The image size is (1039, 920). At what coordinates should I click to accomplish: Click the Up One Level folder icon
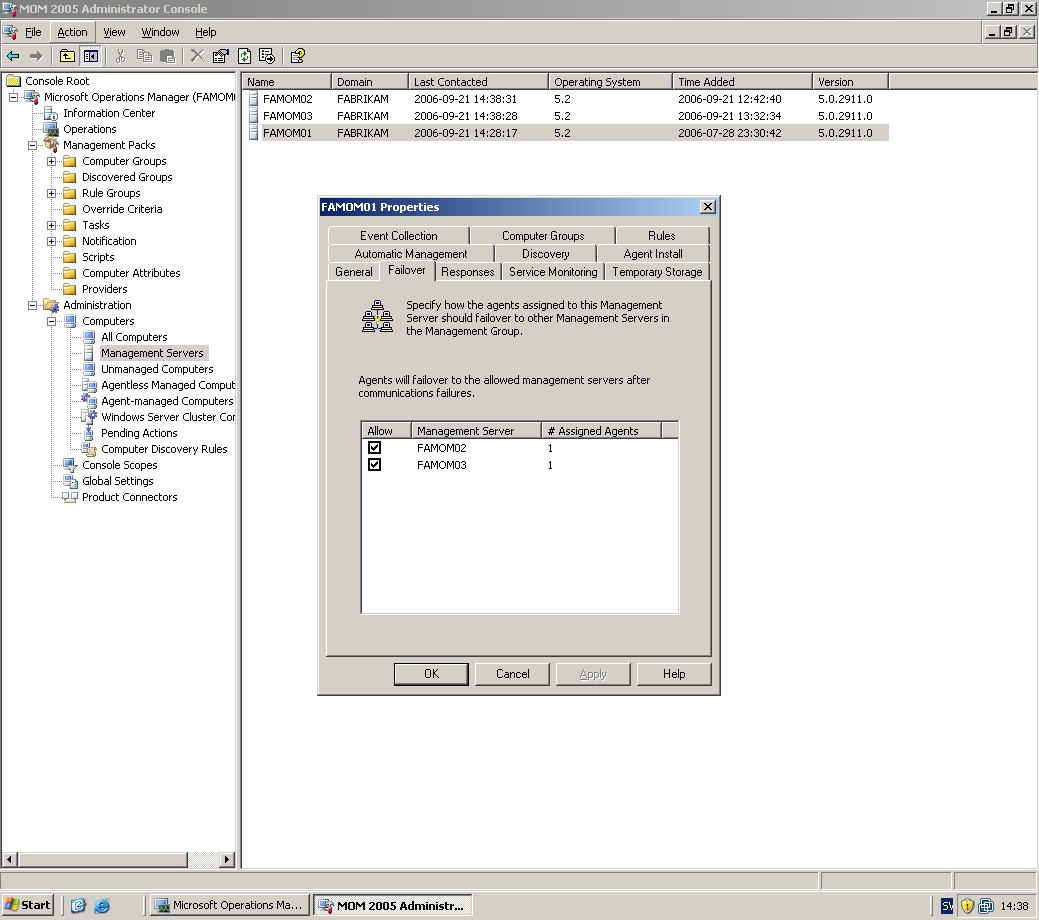[67, 56]
